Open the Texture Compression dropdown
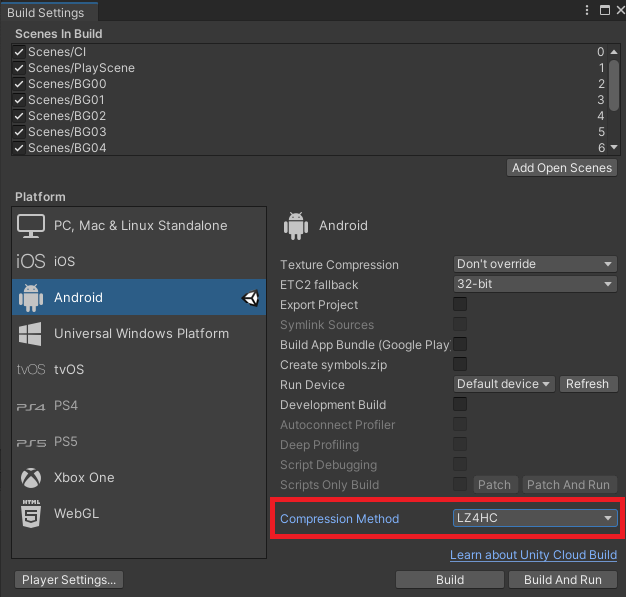Image resolution: width=628 pixels, height=597 pixels. [x=535, y=264]
